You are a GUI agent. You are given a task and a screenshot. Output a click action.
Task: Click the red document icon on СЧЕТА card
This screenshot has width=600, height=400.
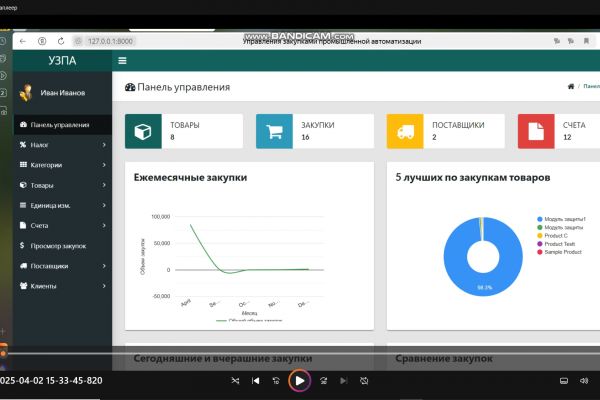536,131
